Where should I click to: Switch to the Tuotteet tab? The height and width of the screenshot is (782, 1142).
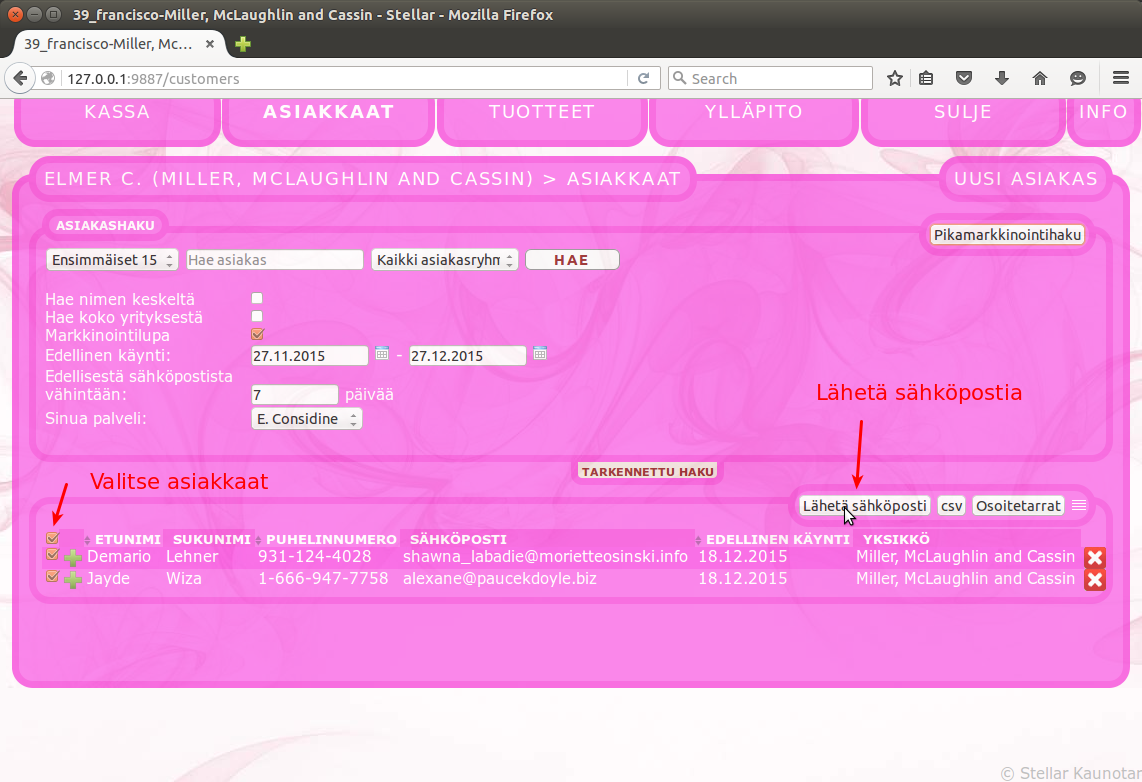(x=542, y=112)
